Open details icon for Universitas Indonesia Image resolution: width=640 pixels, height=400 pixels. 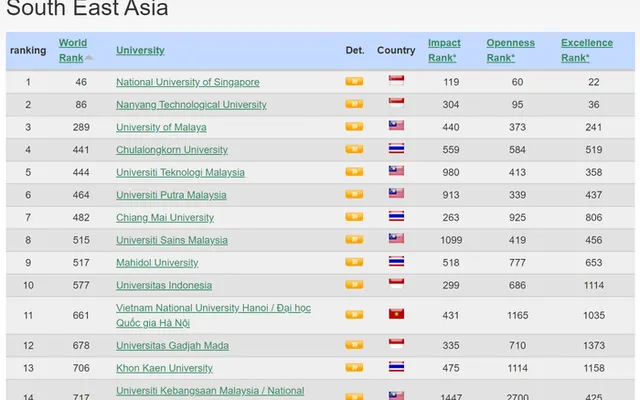click(x=354, y=284)
